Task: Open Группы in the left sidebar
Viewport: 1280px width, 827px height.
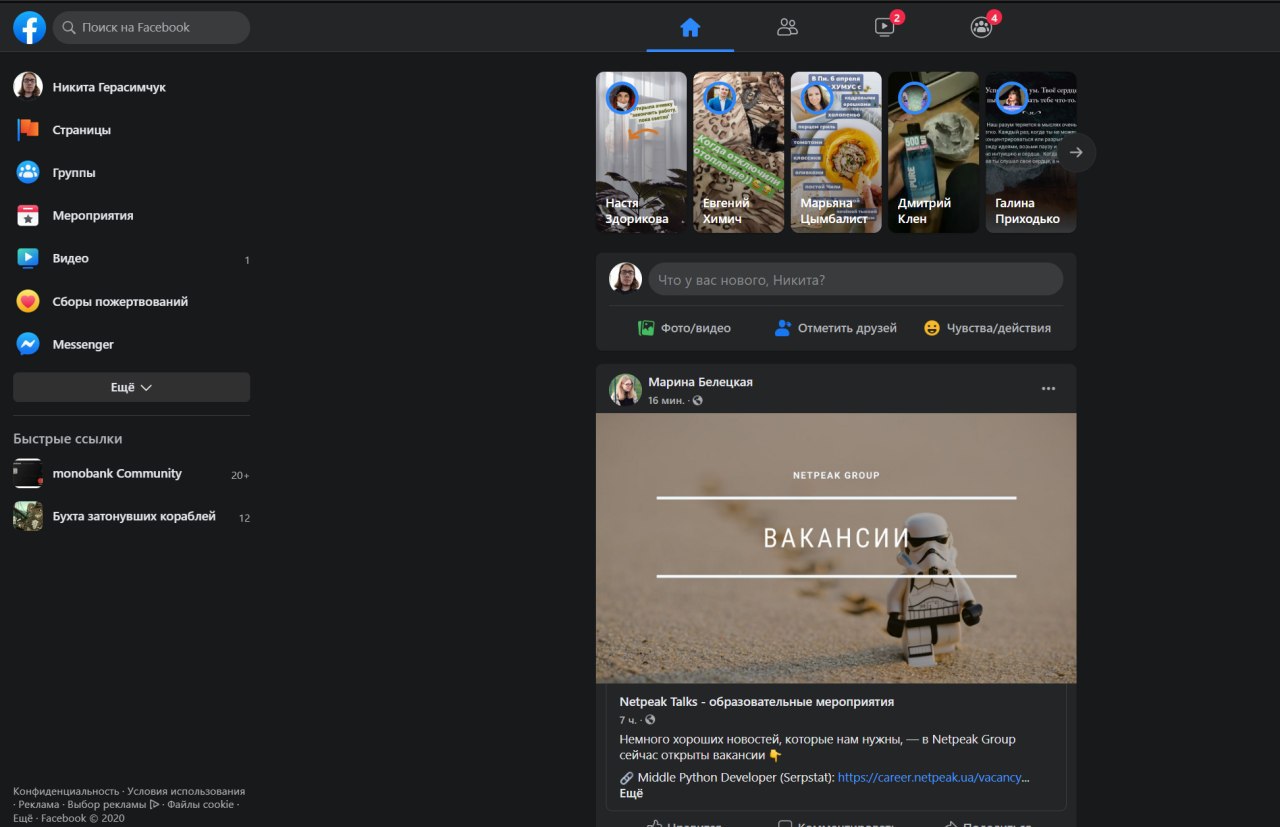Action: point(131,173)
